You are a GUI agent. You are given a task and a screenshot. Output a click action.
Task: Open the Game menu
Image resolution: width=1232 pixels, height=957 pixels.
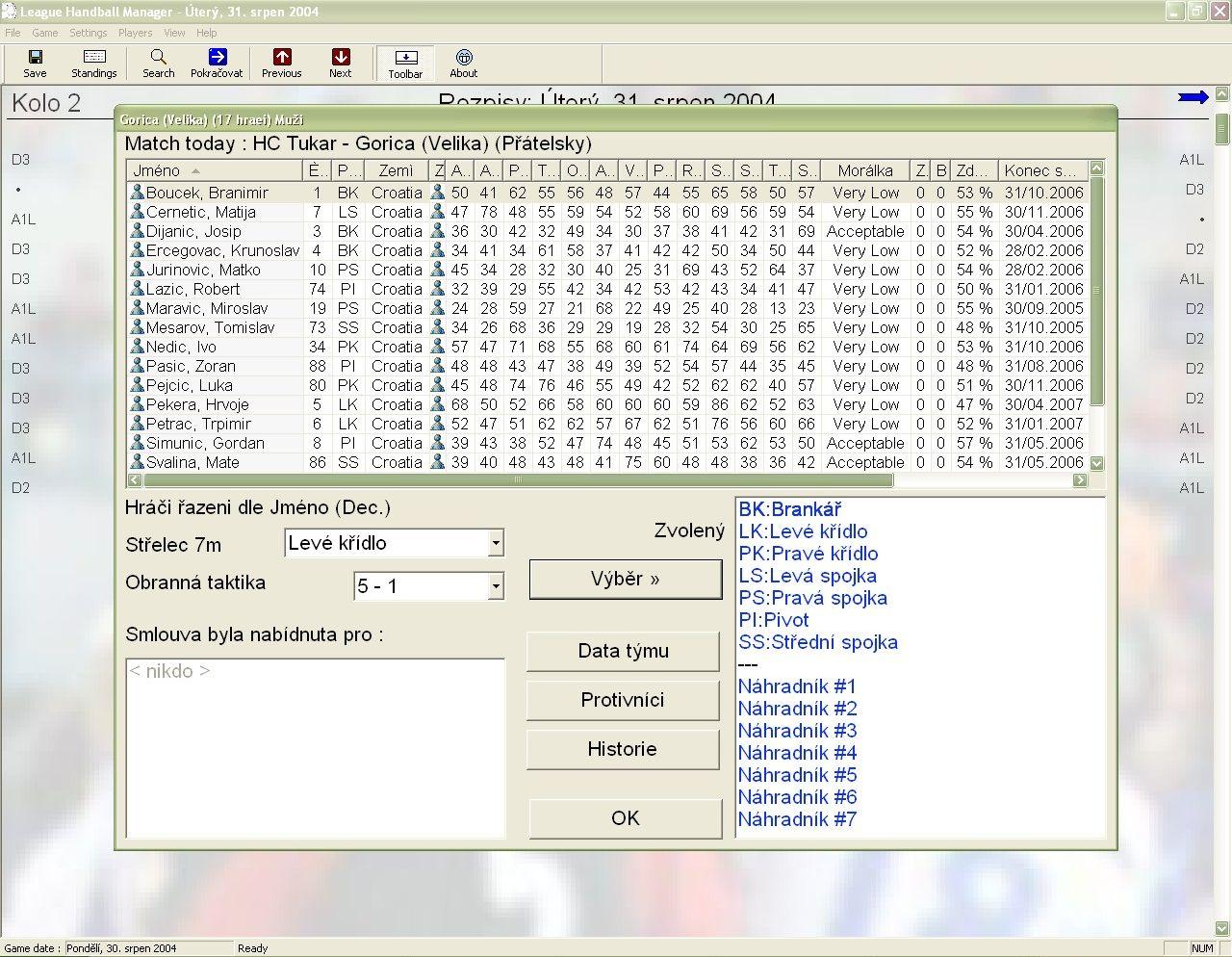(x=45, y=33)
